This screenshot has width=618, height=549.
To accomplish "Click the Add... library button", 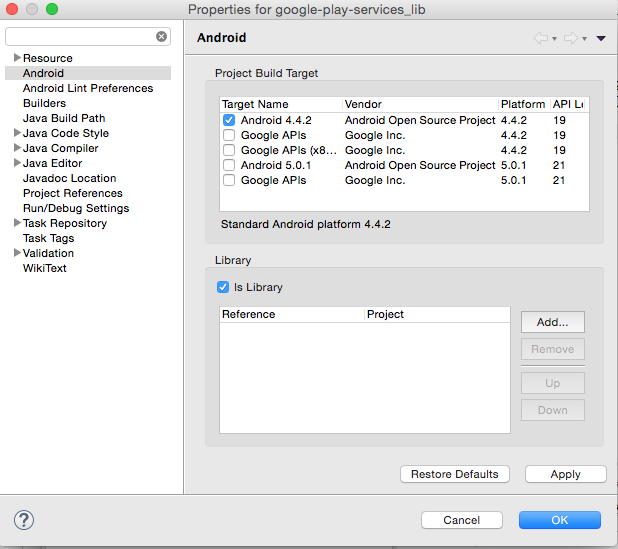I will pyautogui.click(x=553, y=322).
